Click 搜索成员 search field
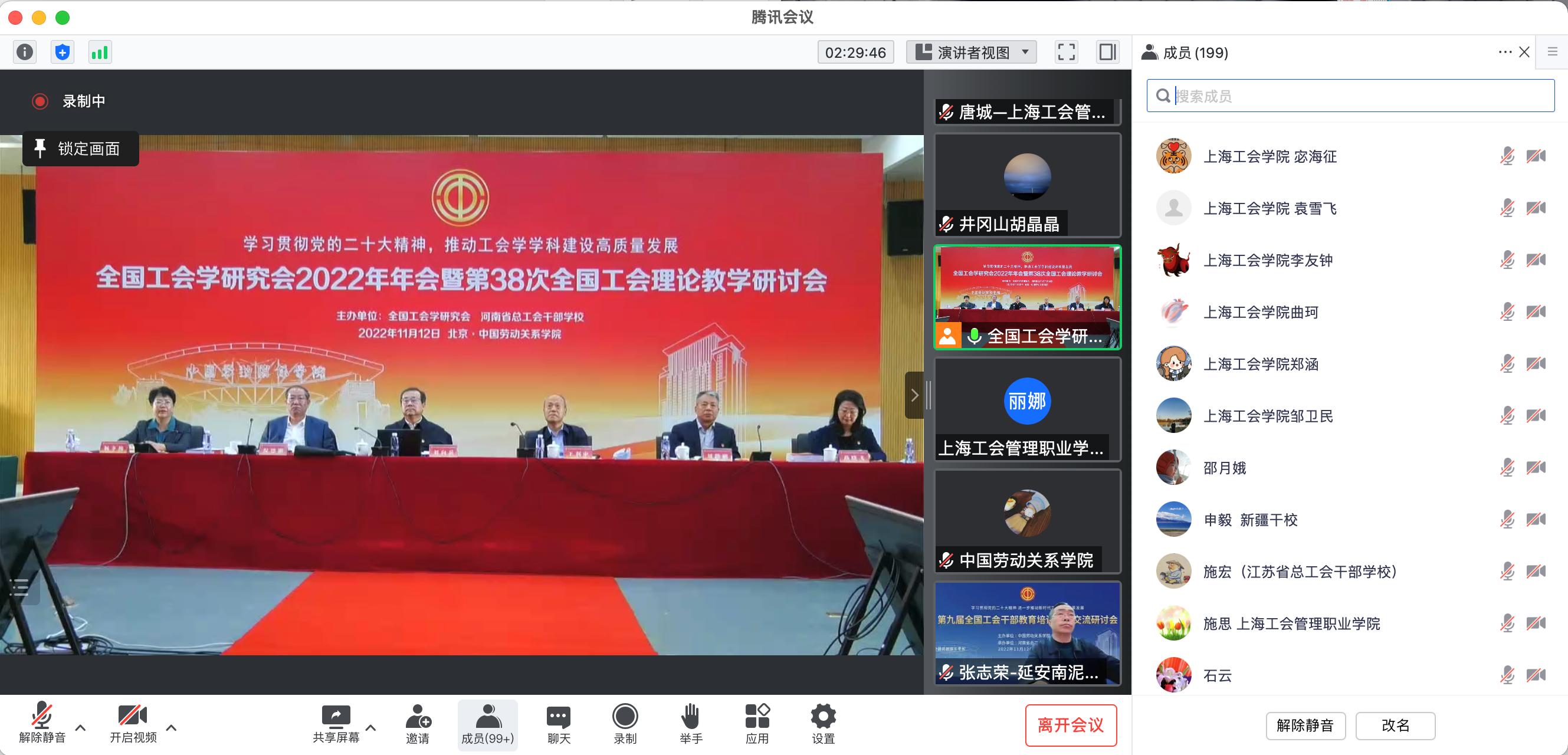This screenshot has height=755, width=1568. [x=1350, y=96]
